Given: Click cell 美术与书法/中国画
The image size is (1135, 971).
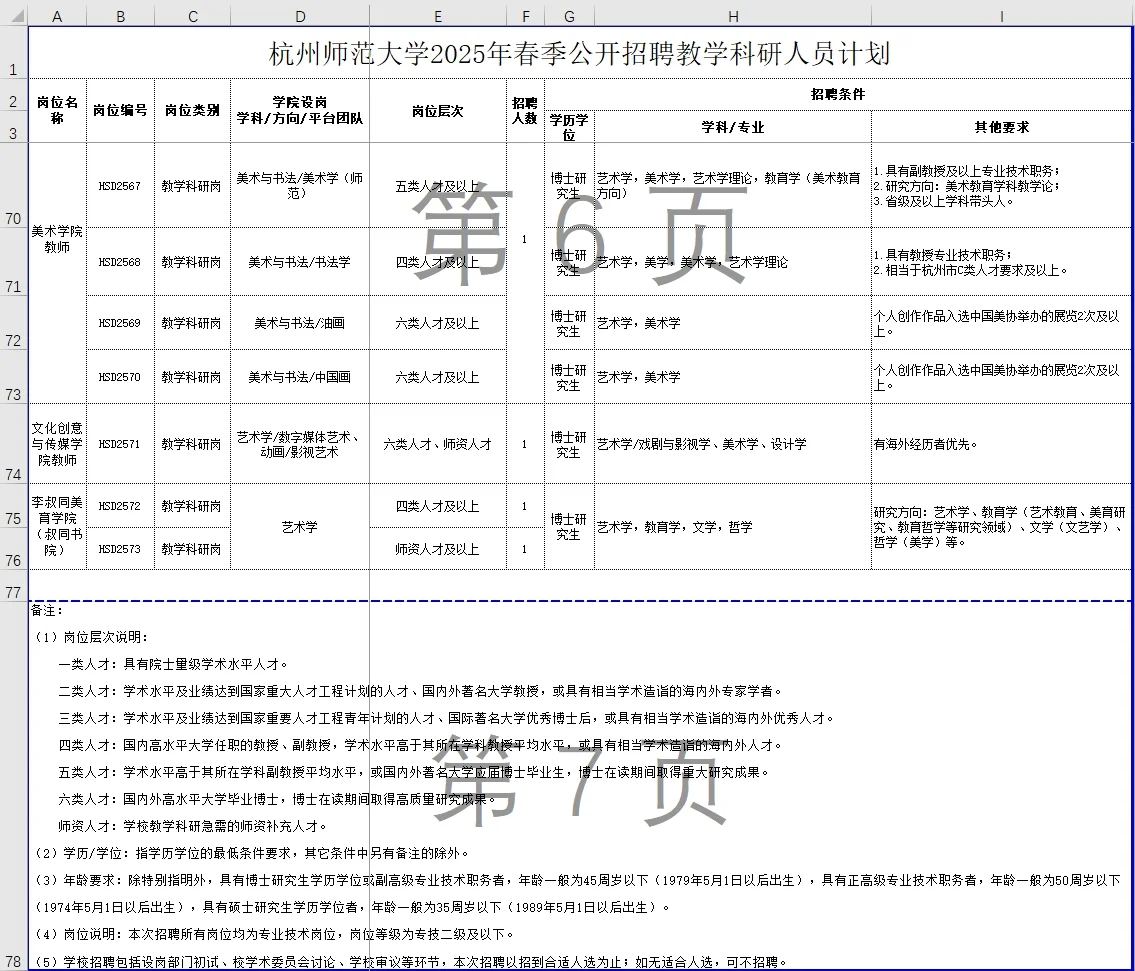Looking at the screenshot, I should 300,377.
